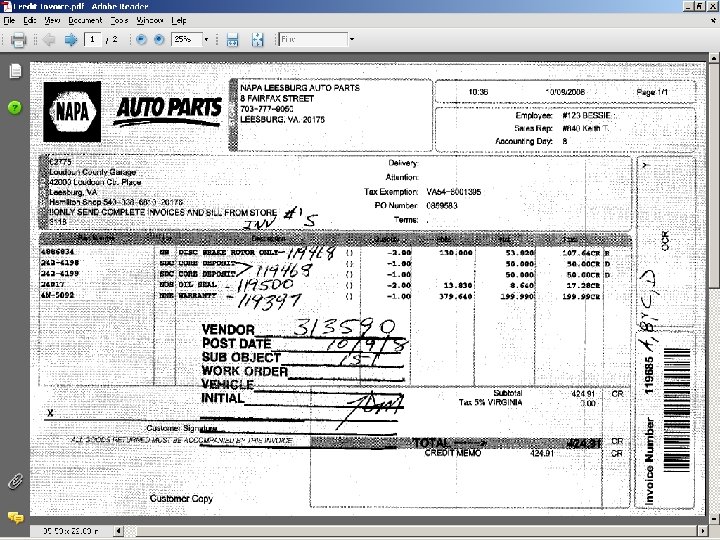
Task: Close the Adobe Reader window
Action: click(712, 6)
